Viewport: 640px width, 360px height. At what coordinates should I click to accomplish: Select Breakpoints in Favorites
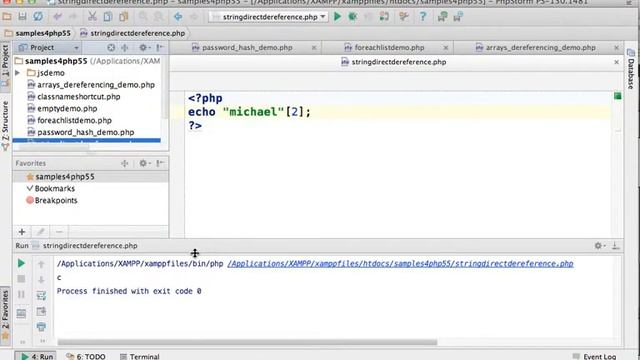click(x=56, y=200)
